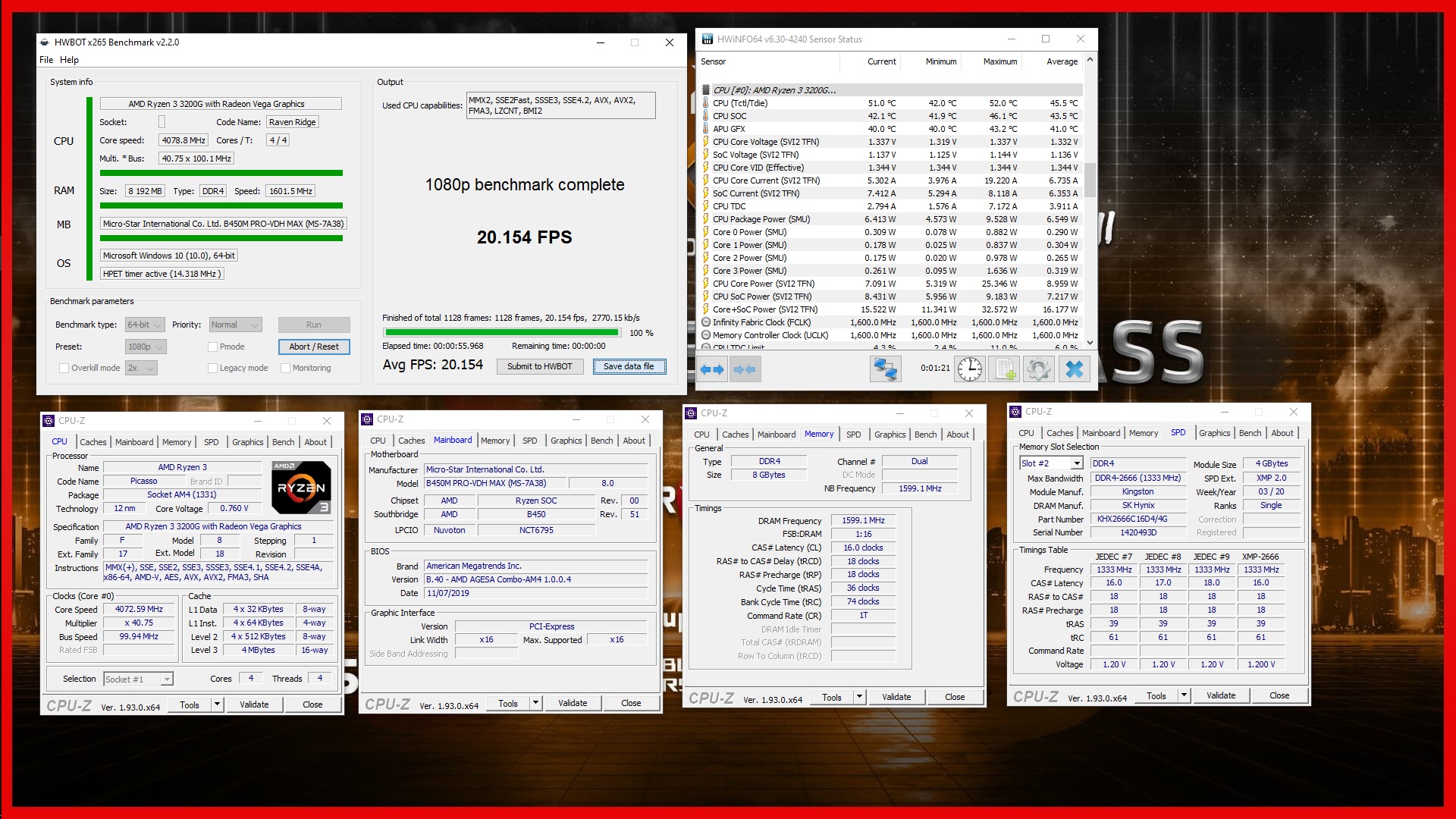Click the lightning icon beside SoC Current (SVI2 TFN)
Screen dimensions: 1456x819
[706, 193]
